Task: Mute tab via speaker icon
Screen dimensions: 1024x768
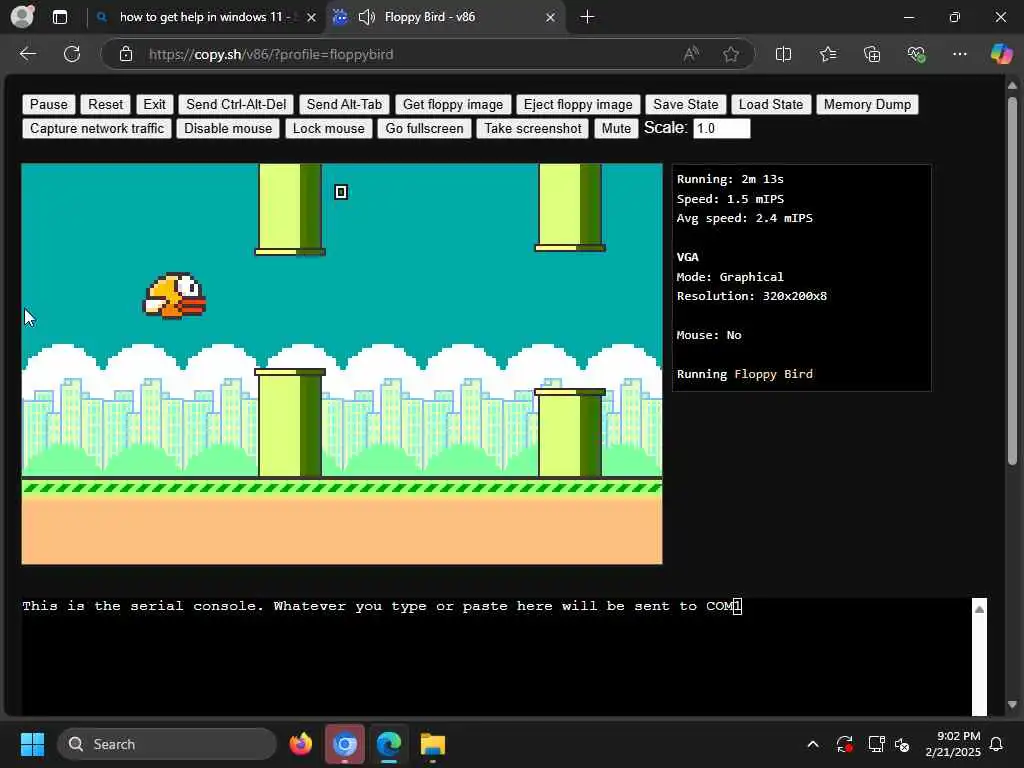Action: tap(367, 17)
